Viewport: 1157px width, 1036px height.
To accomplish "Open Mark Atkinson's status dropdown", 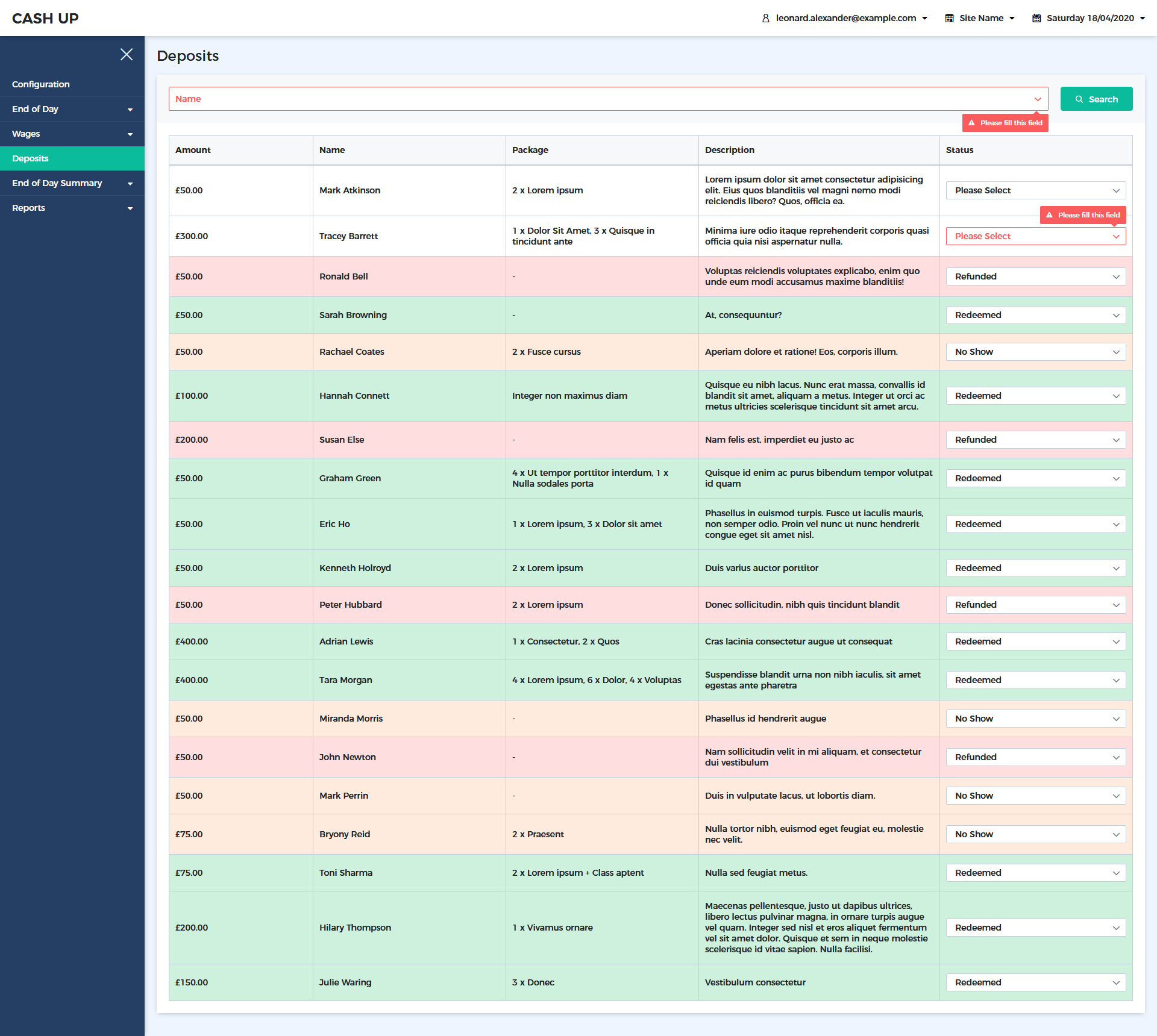I will (x=1035, y=190).
